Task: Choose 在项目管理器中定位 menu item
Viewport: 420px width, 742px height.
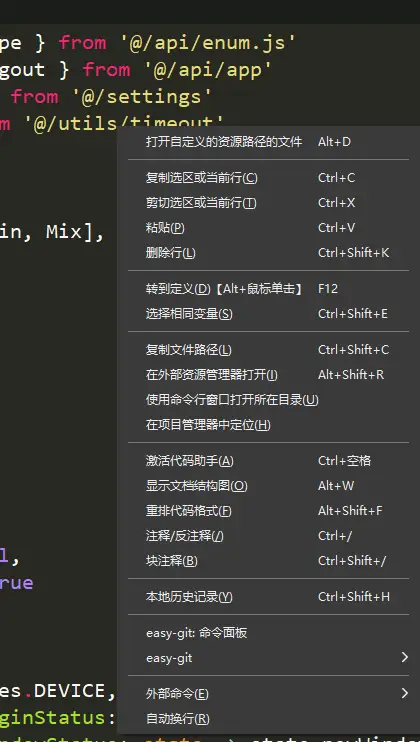Action: (x=268, y=424)
